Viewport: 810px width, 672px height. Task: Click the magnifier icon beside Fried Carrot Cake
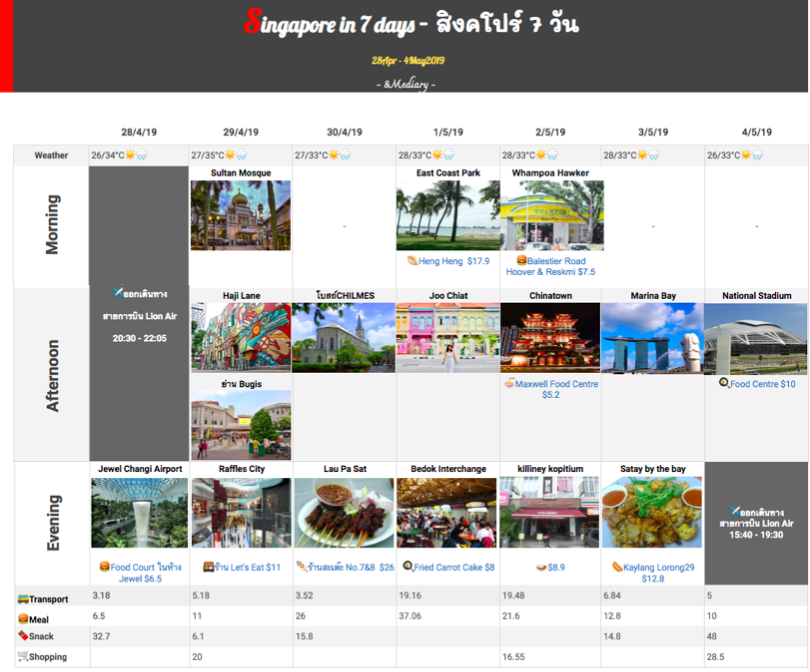click(x=408, y=567)
